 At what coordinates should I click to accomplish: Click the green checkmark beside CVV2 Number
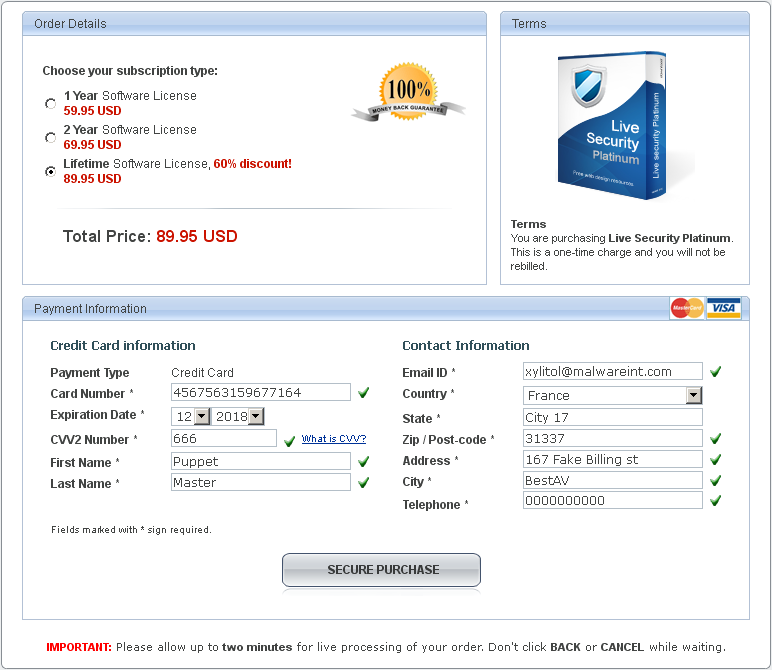290,441
